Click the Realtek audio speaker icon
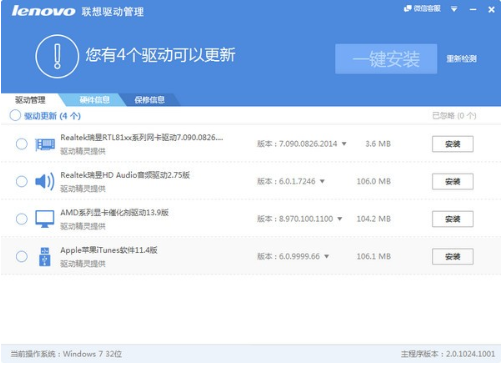Image resolution: width=504 pixels, height=366 pixels. coord(45,182)
